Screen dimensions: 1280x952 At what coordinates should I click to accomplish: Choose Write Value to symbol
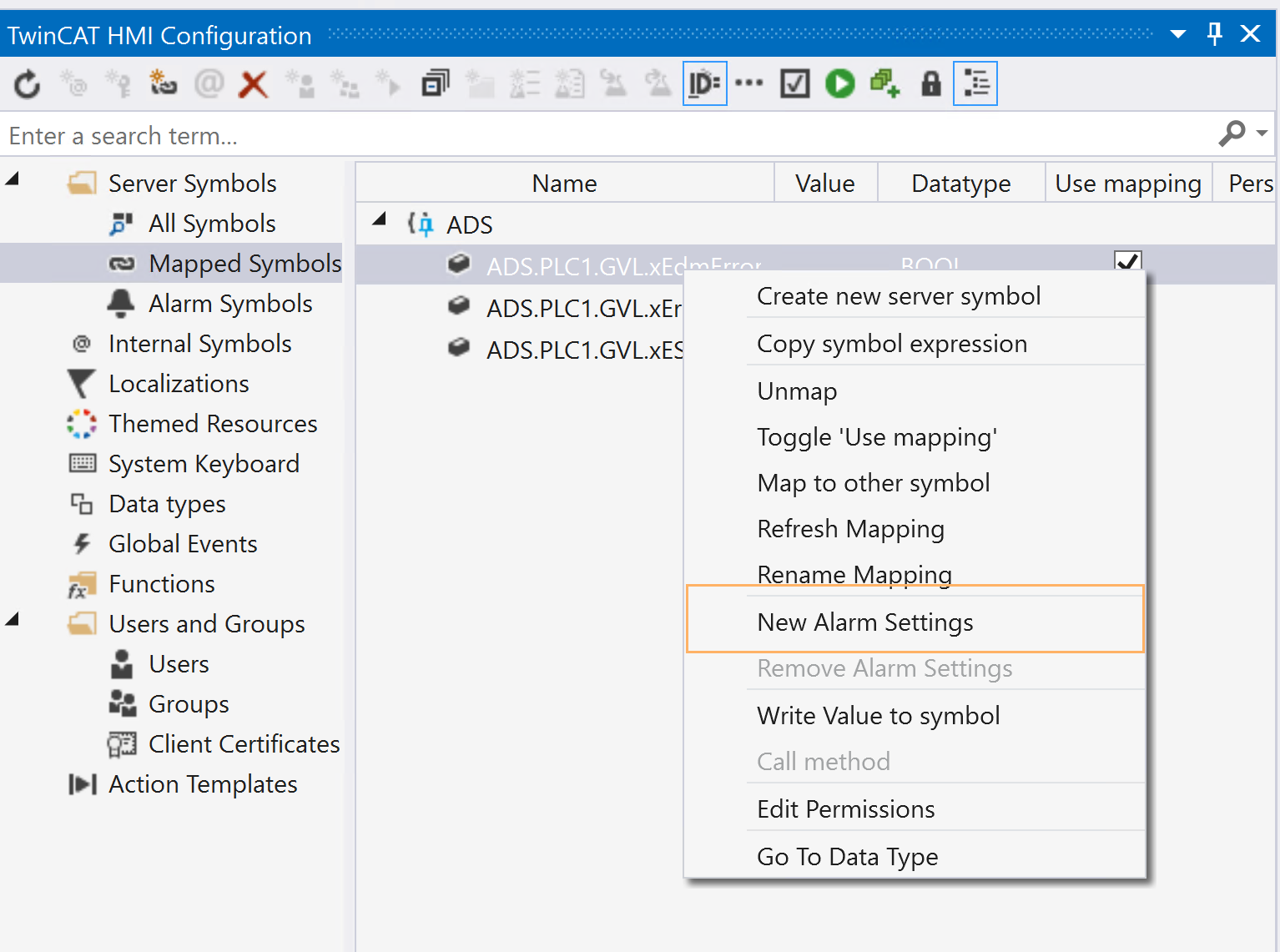(x=879, y=716)
